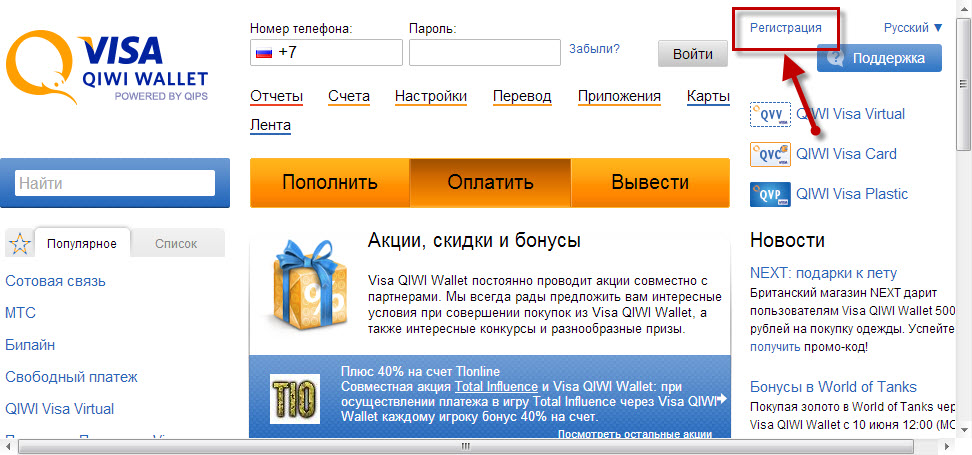Click the white arrow on promo banner
The image size is (972, 455).
point(721,399)
